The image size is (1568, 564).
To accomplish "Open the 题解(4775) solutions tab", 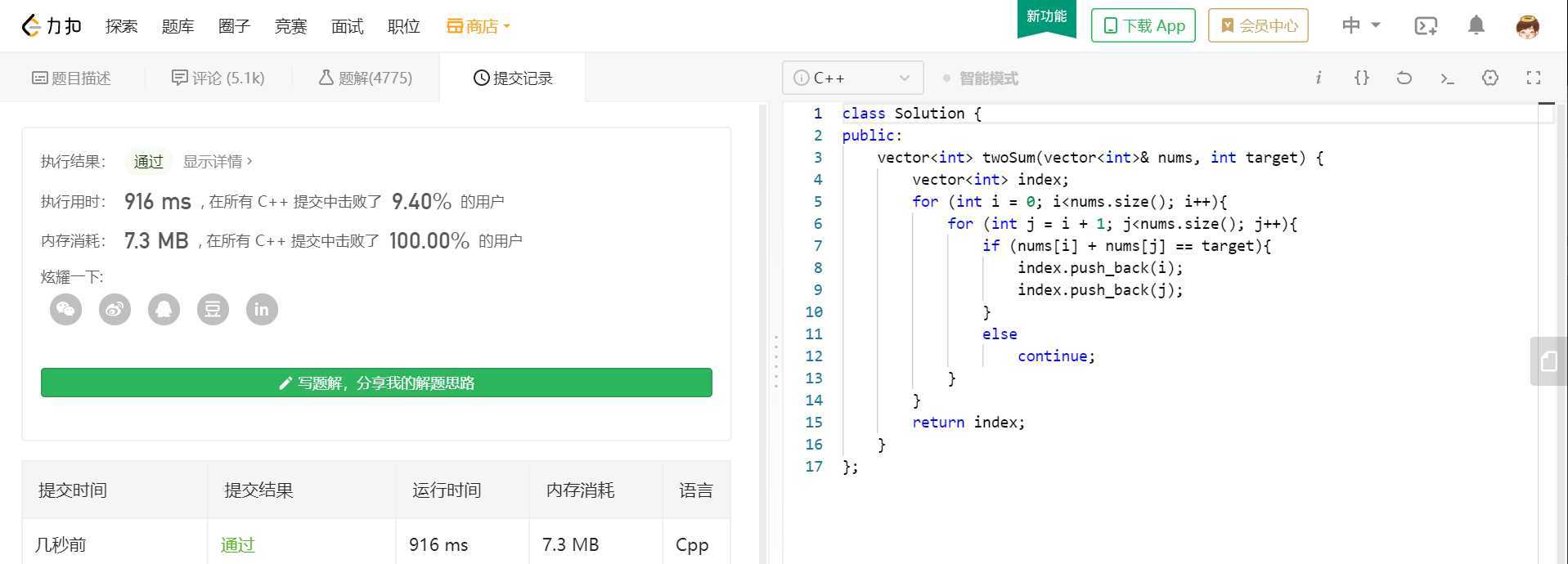I will coord(366,78).
